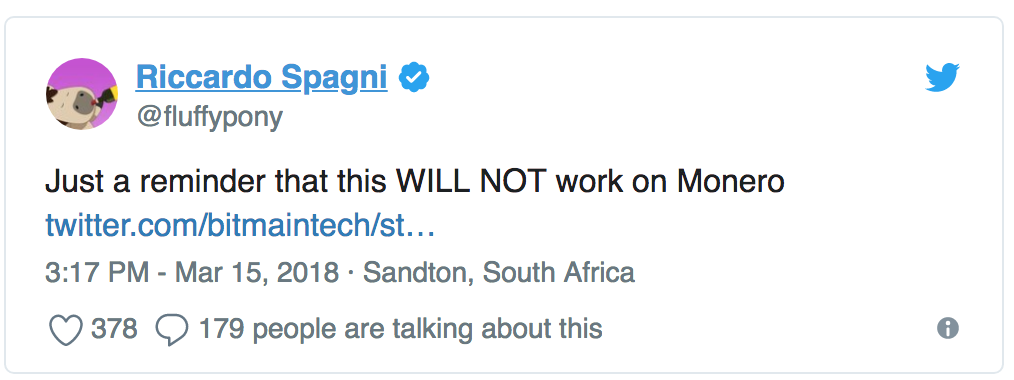Click the 378 likes count
The image size is (1014, 380).
[114, 330]
